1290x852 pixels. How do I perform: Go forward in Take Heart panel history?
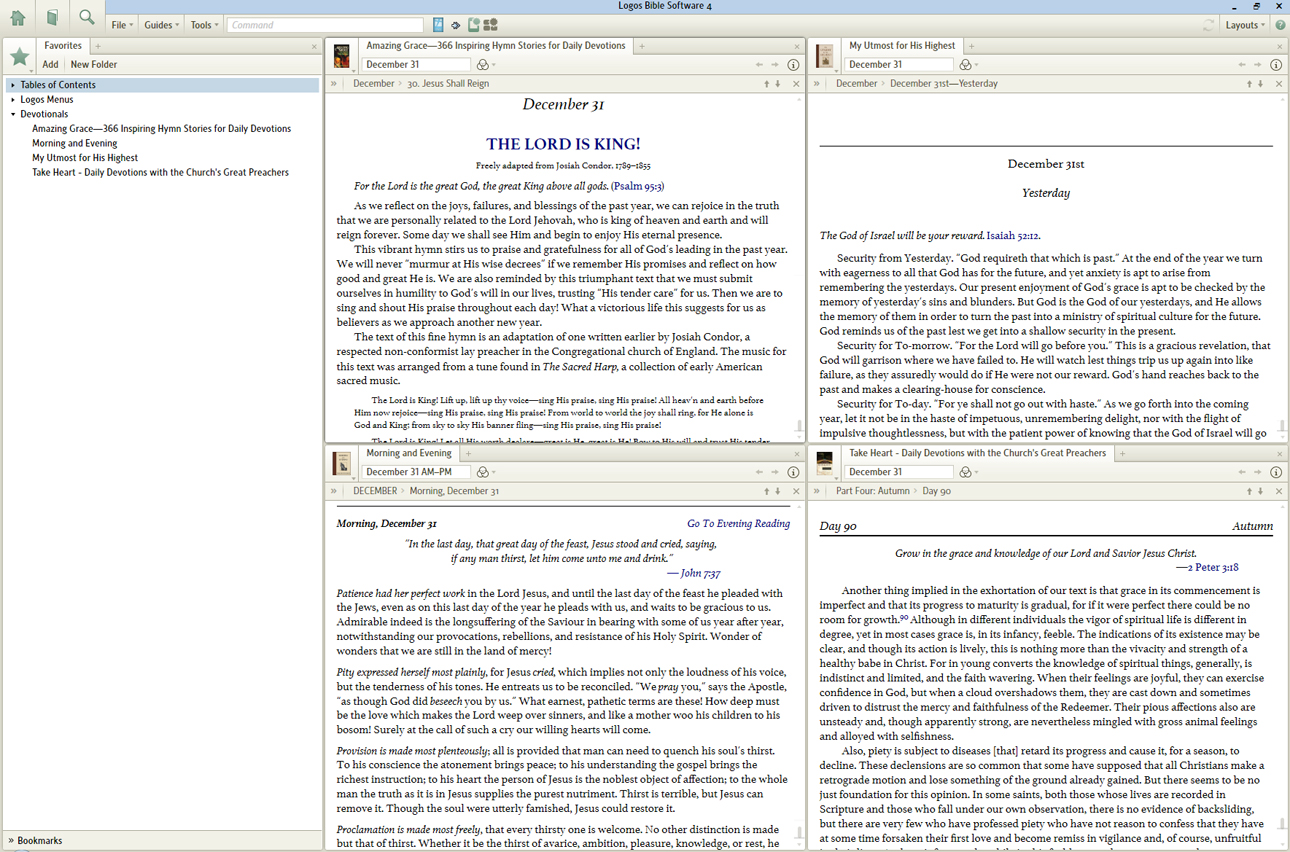(1258, 472)
